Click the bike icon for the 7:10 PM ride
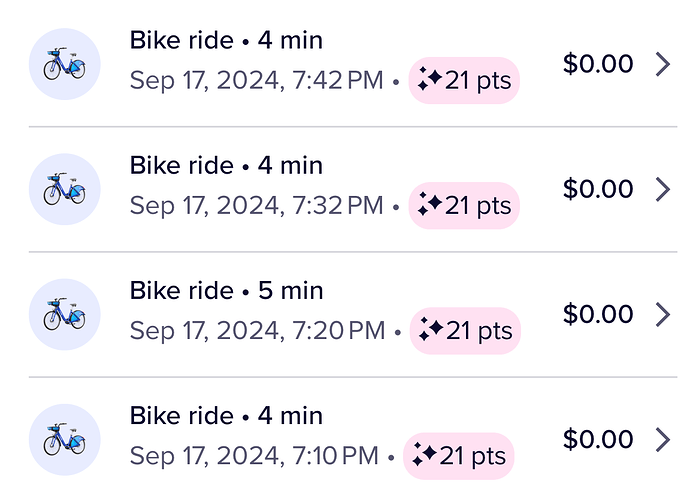 tap(65, 439)
